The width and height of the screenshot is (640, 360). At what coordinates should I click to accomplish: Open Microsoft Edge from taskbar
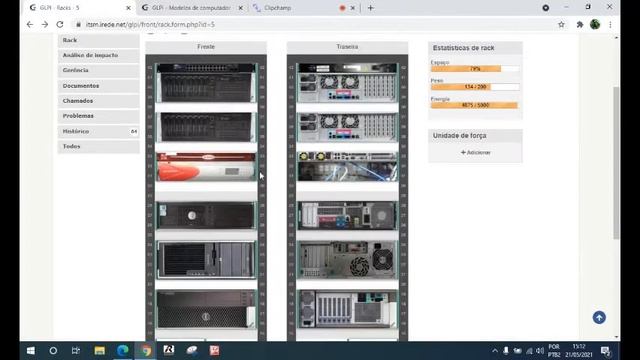coord(123,351)
